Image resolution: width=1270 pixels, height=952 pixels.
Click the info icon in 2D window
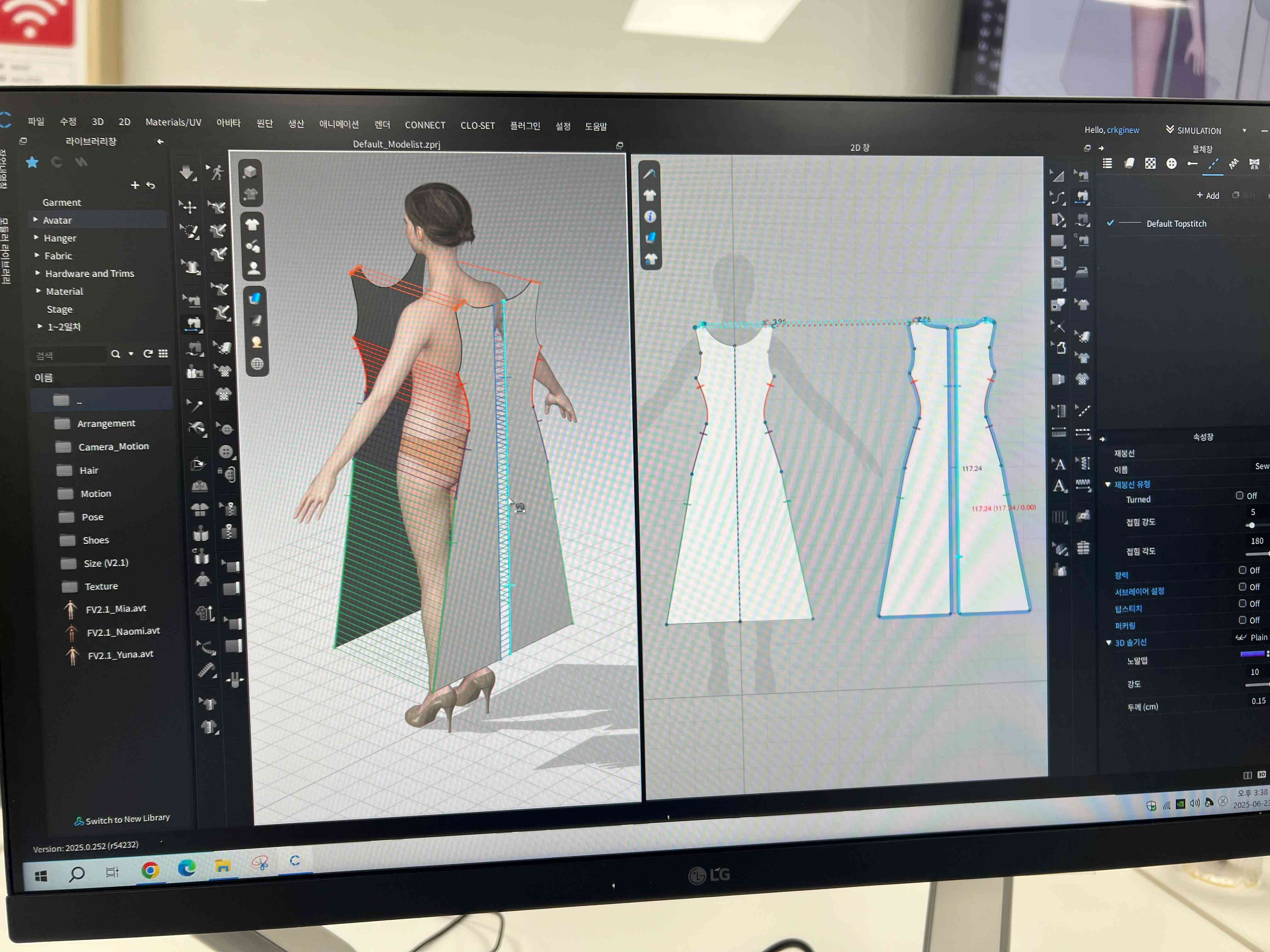coord(650,217)
